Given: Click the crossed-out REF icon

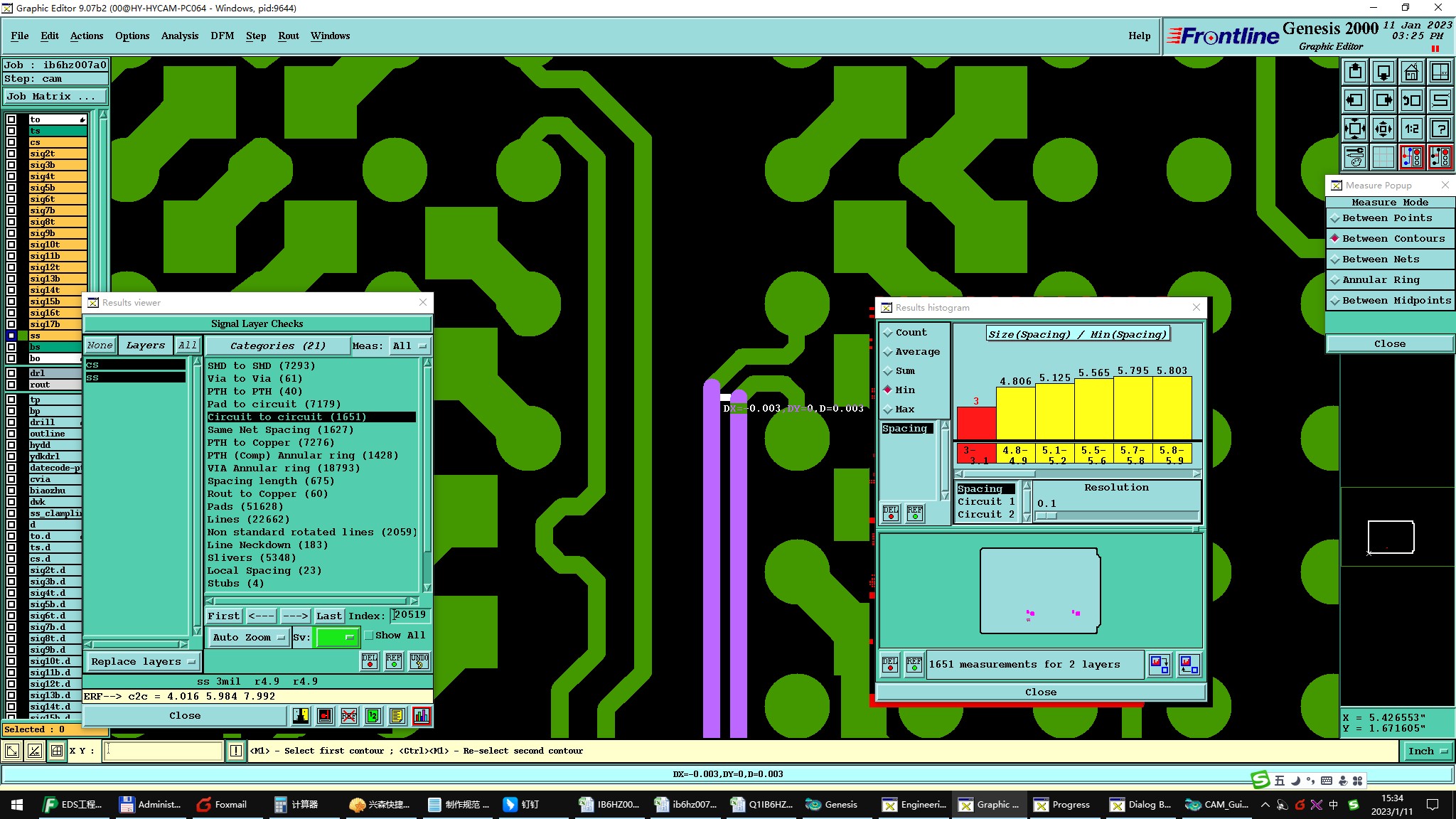Looking at the screenshot, I should pyautogui.click(x=349, y=716).
